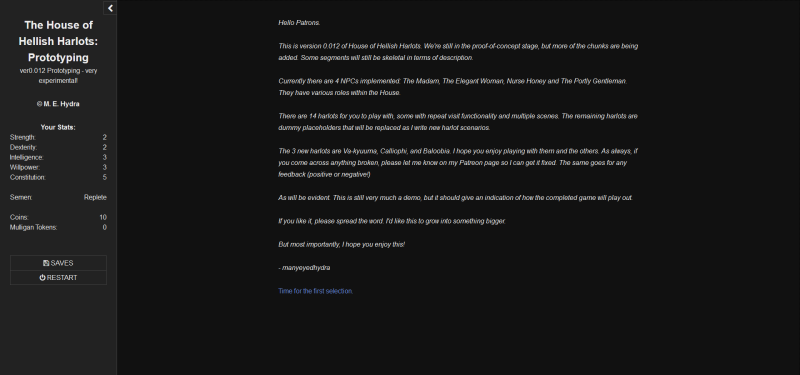The image size is (800, 375).
Task: Select the ver0.012 Prototyping subtitle text
Action: click(58, 76)
